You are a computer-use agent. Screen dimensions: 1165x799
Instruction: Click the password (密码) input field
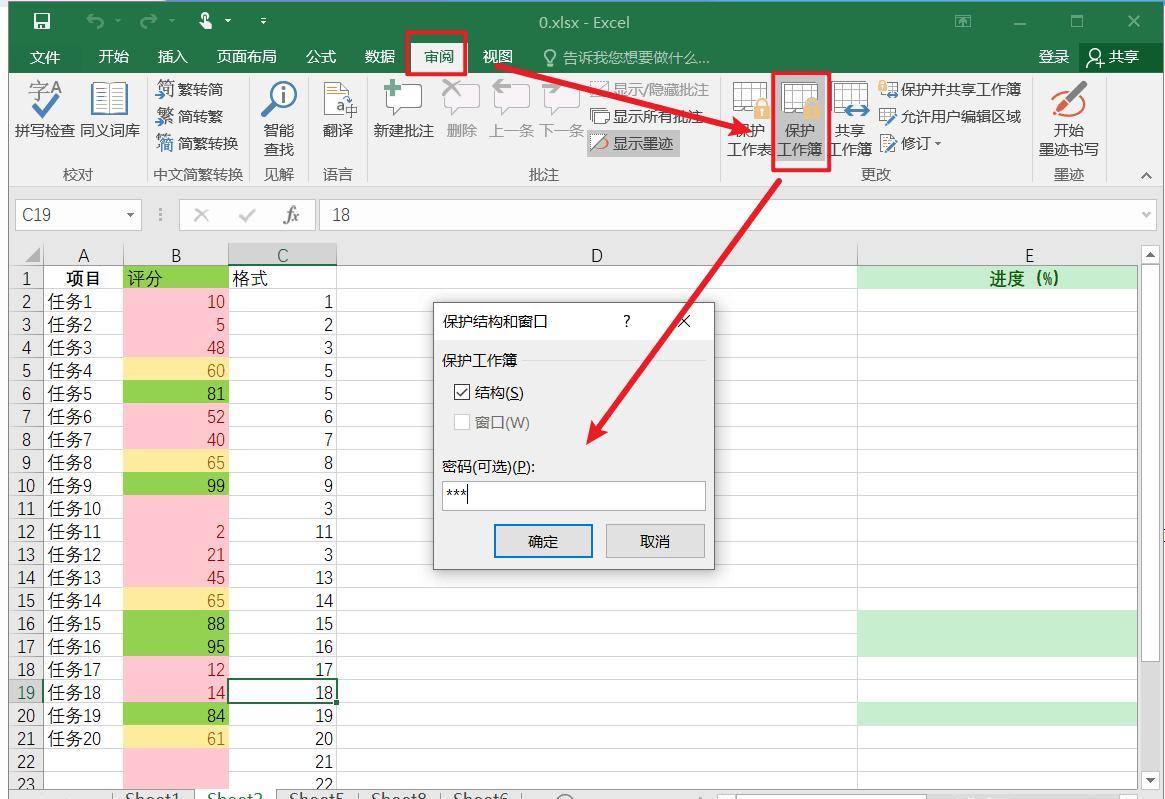(574, 496)
